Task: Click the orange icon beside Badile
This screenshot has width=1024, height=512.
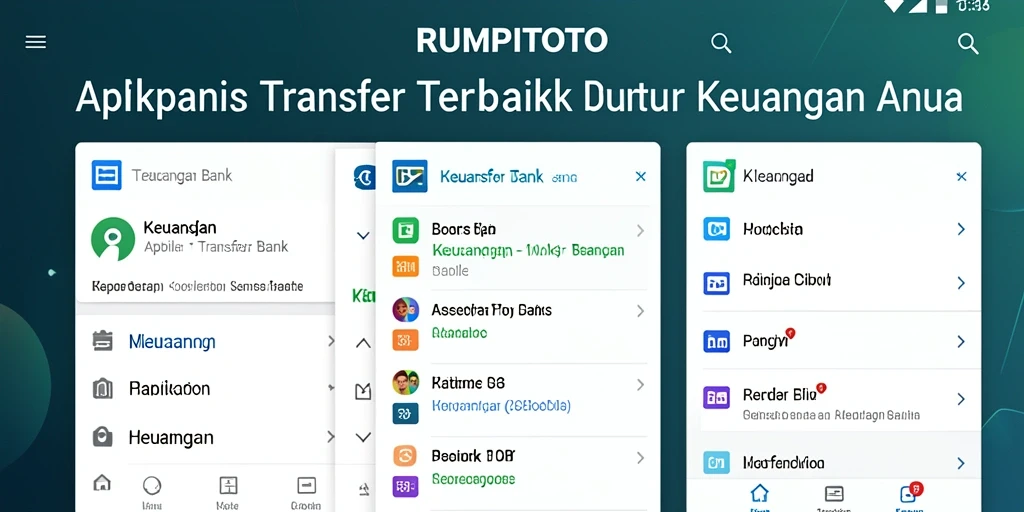Action: coord(405,266)
